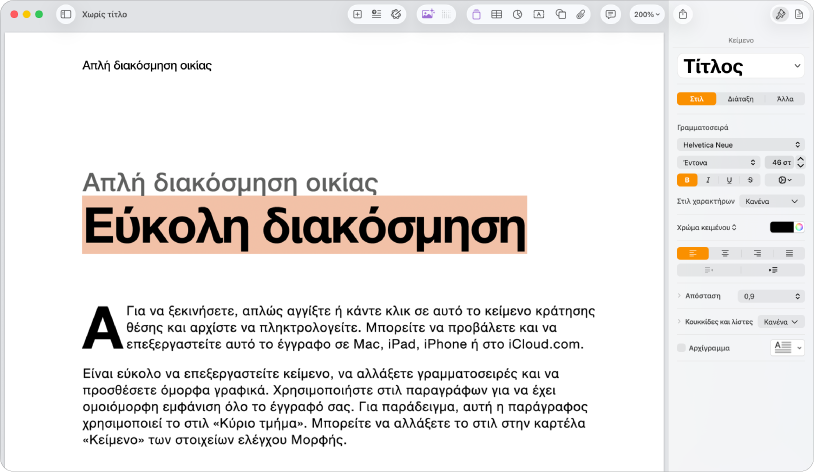Click the font size stepper arrows
This screenshot has width=814, height=473.
coord(801,163)
